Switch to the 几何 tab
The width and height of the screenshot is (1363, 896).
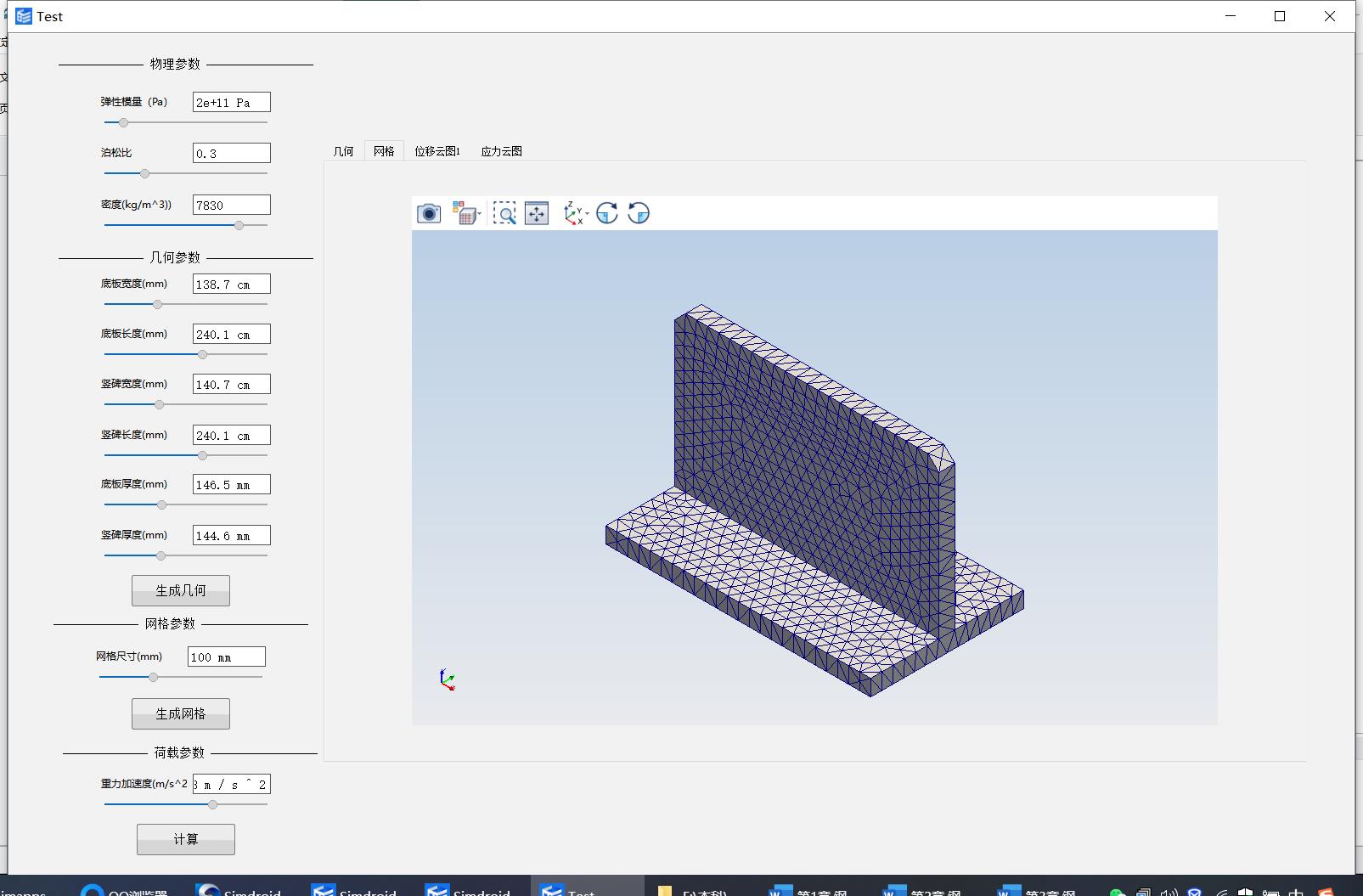(x=343, y=151)
